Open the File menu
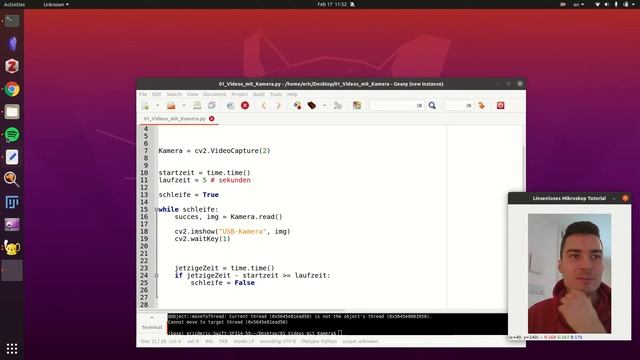Viewport: 640px width, 360px height. [143, 94]
